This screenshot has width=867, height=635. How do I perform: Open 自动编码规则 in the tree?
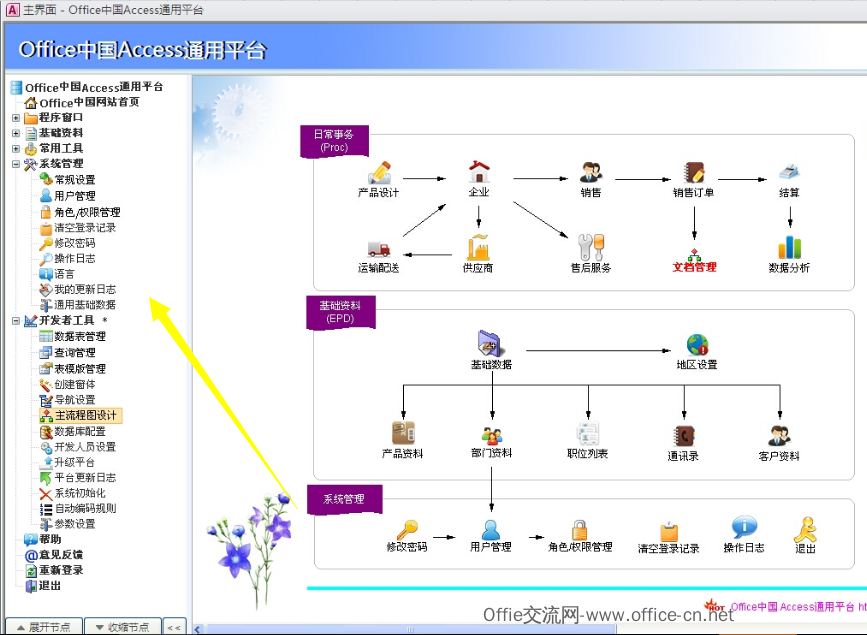click(x=85, y=509)
